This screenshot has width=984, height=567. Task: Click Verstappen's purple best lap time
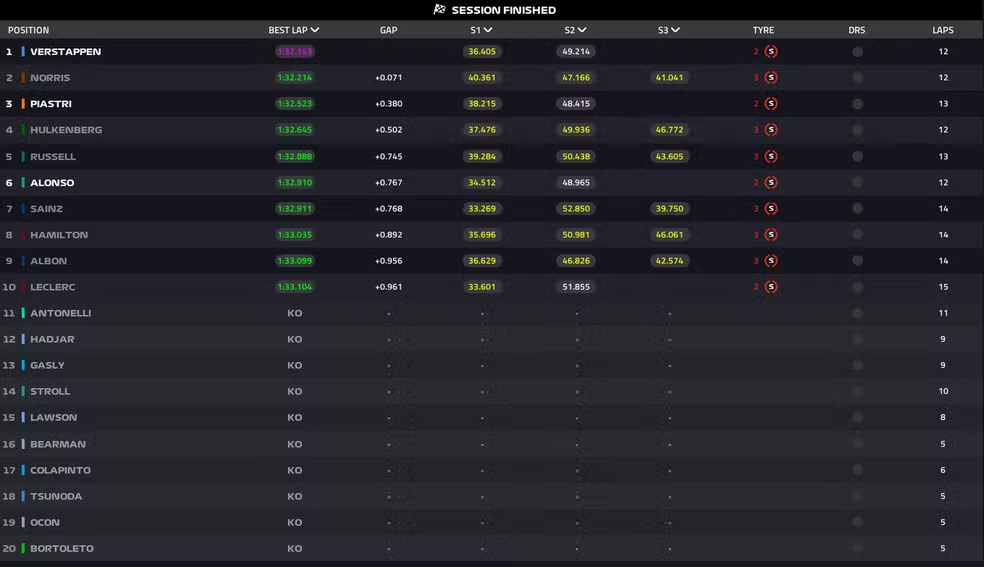tap(294, 52)
